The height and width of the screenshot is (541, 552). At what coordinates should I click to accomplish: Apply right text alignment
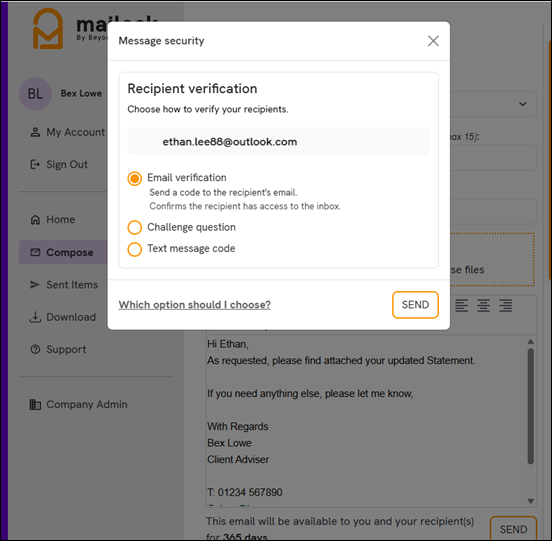506,305
